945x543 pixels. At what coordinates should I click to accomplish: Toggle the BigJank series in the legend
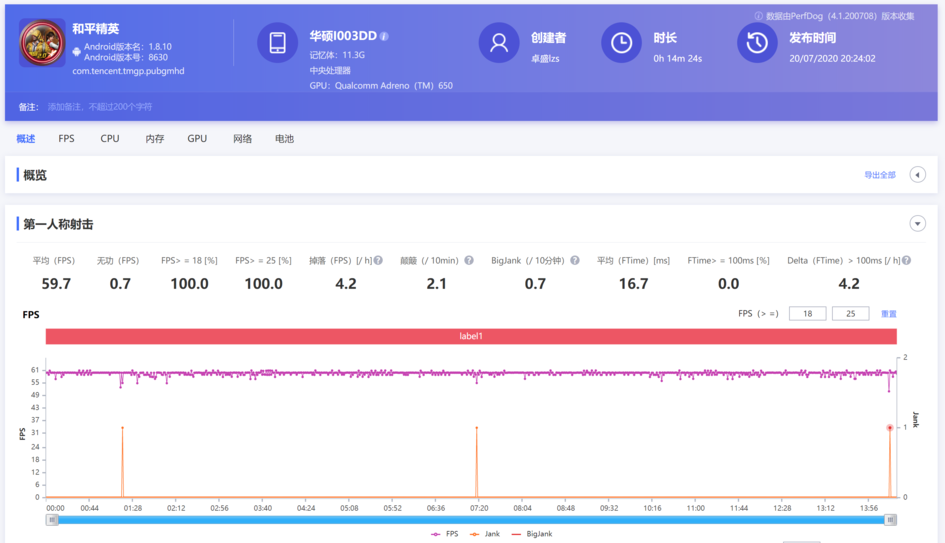pos(532,534)
